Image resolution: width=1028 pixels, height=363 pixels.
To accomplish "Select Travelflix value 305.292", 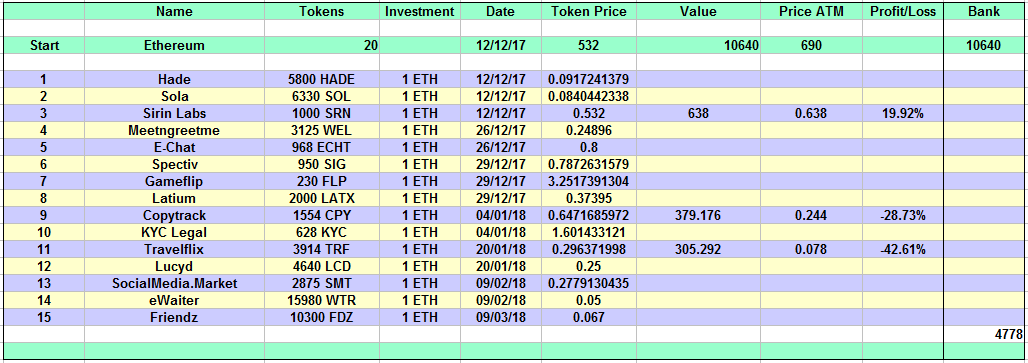I will coord(698,249).
